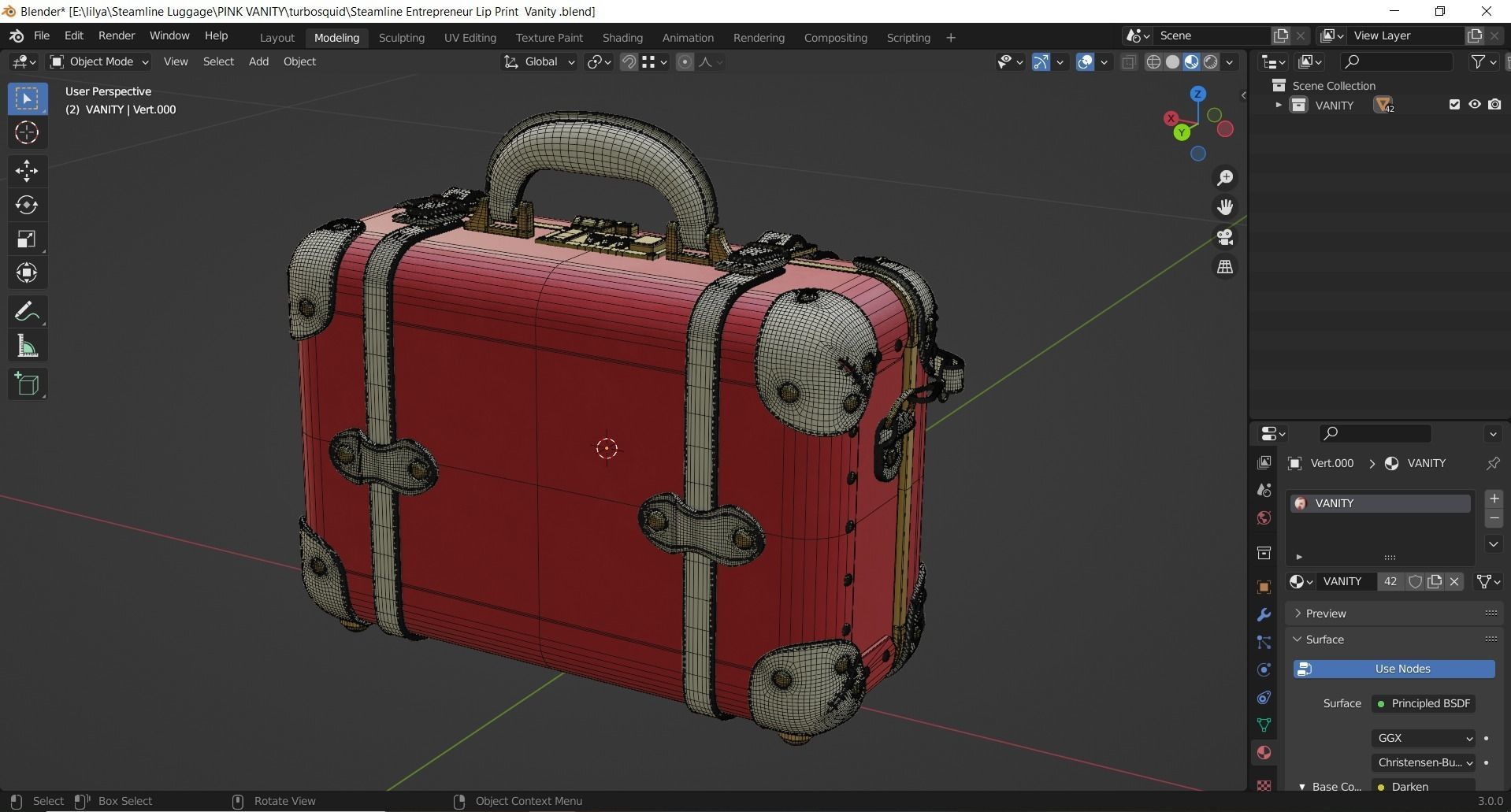Click the blue Z axis gizmo
1511x812 pixels.
(1198, 94)
